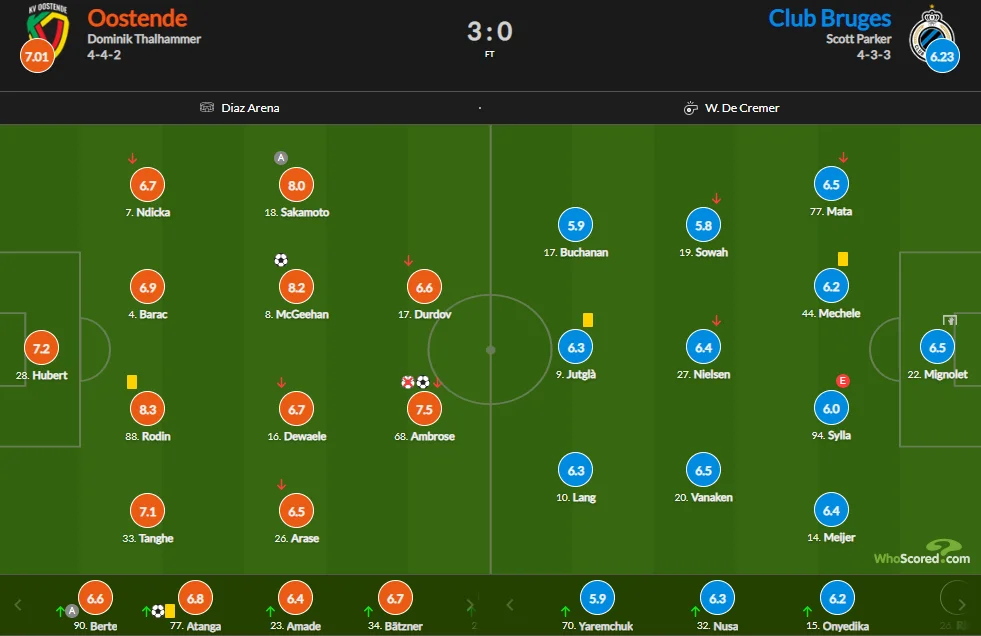Click the red error badge above Sylla
Viewport: 981px width, 636px height.
[843, 381]
